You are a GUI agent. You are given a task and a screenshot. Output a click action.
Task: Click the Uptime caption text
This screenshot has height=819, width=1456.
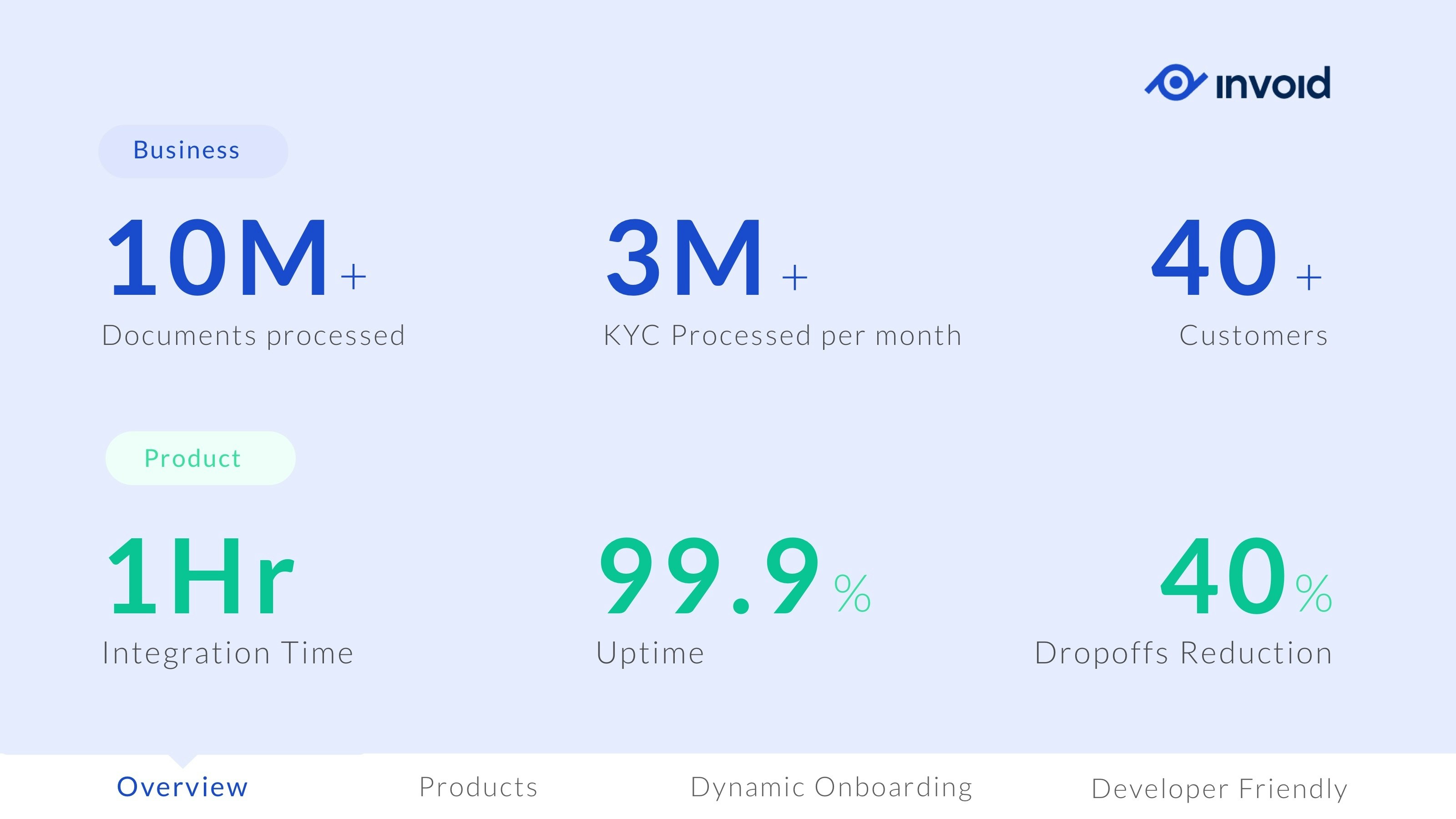[650, 653]
